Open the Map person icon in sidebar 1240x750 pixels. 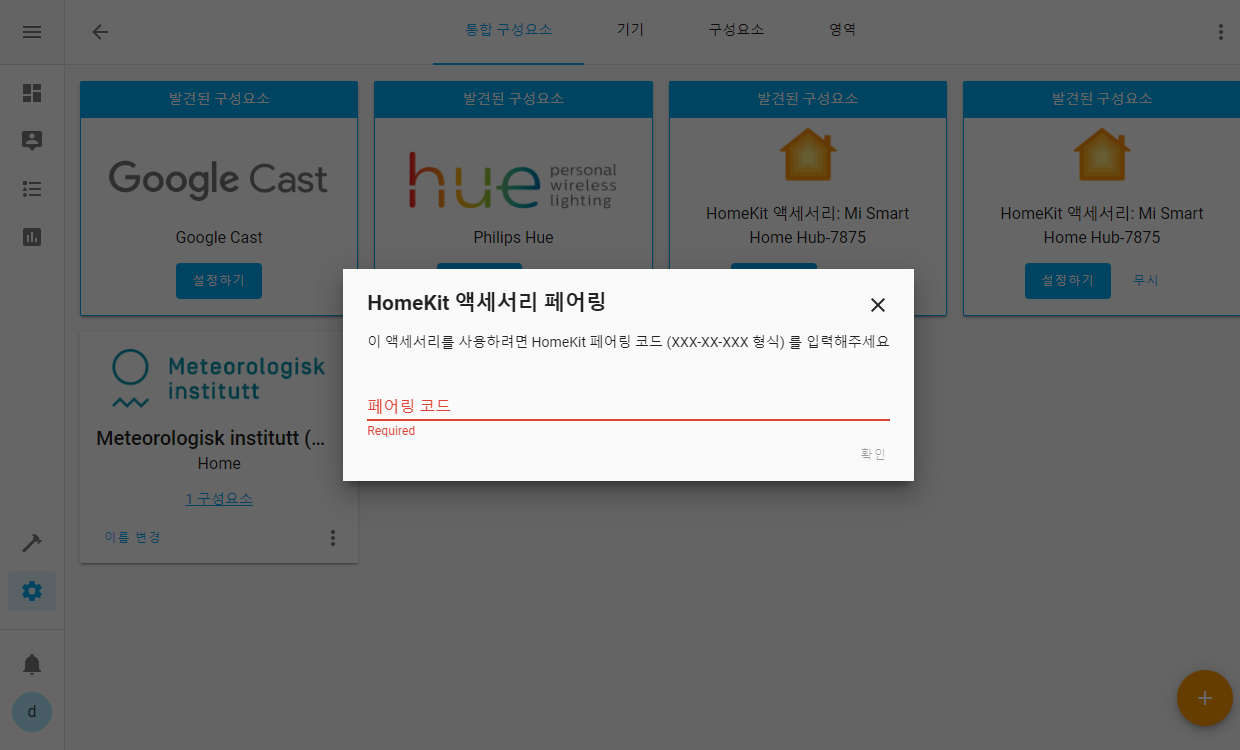32,141
